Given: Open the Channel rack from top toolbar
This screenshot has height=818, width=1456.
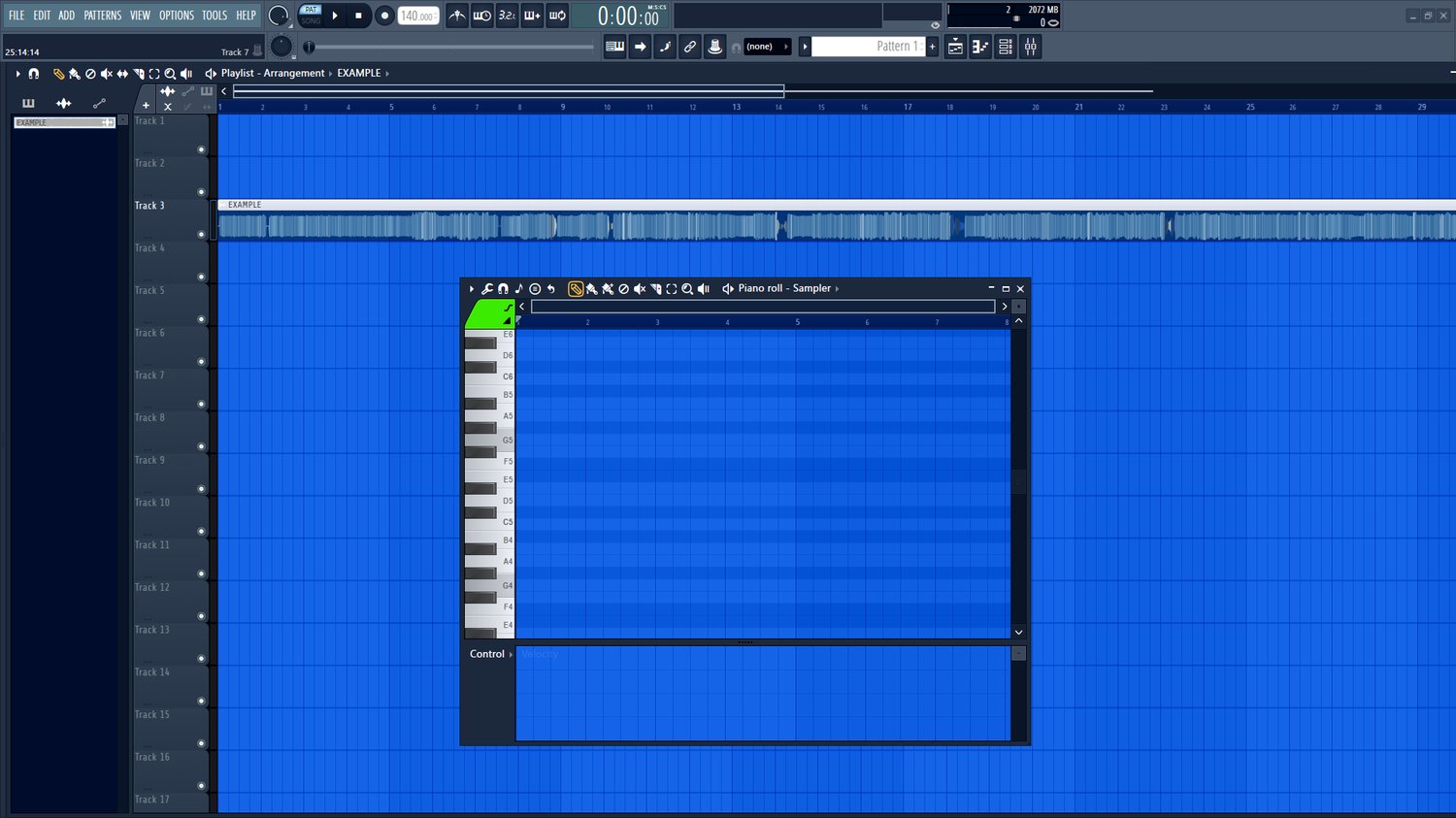Looking at the screenshot, I should pyautogui.click(x=1006, y=47).
